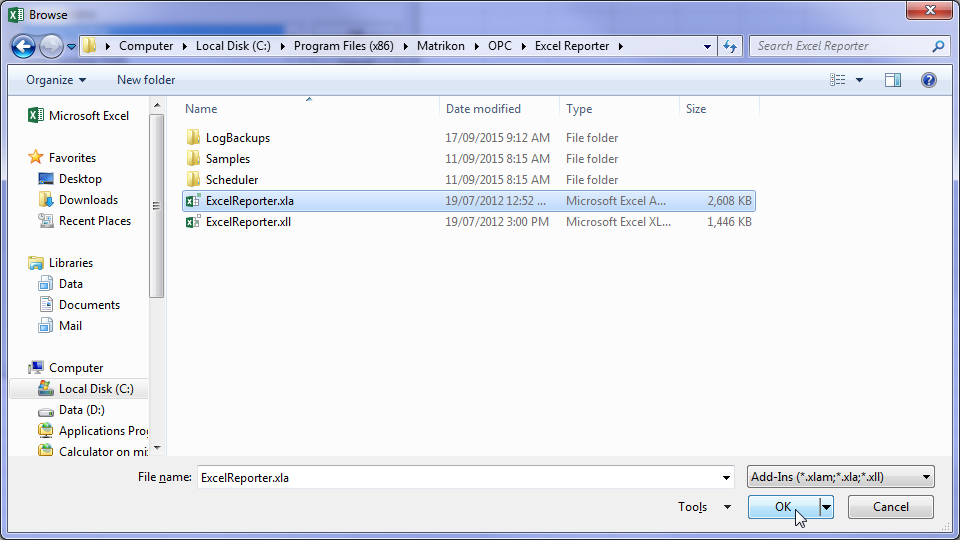This screenshot has width=960, height=540.
Task: Click the 2,608 KB size cell
Action: (729, 201)
